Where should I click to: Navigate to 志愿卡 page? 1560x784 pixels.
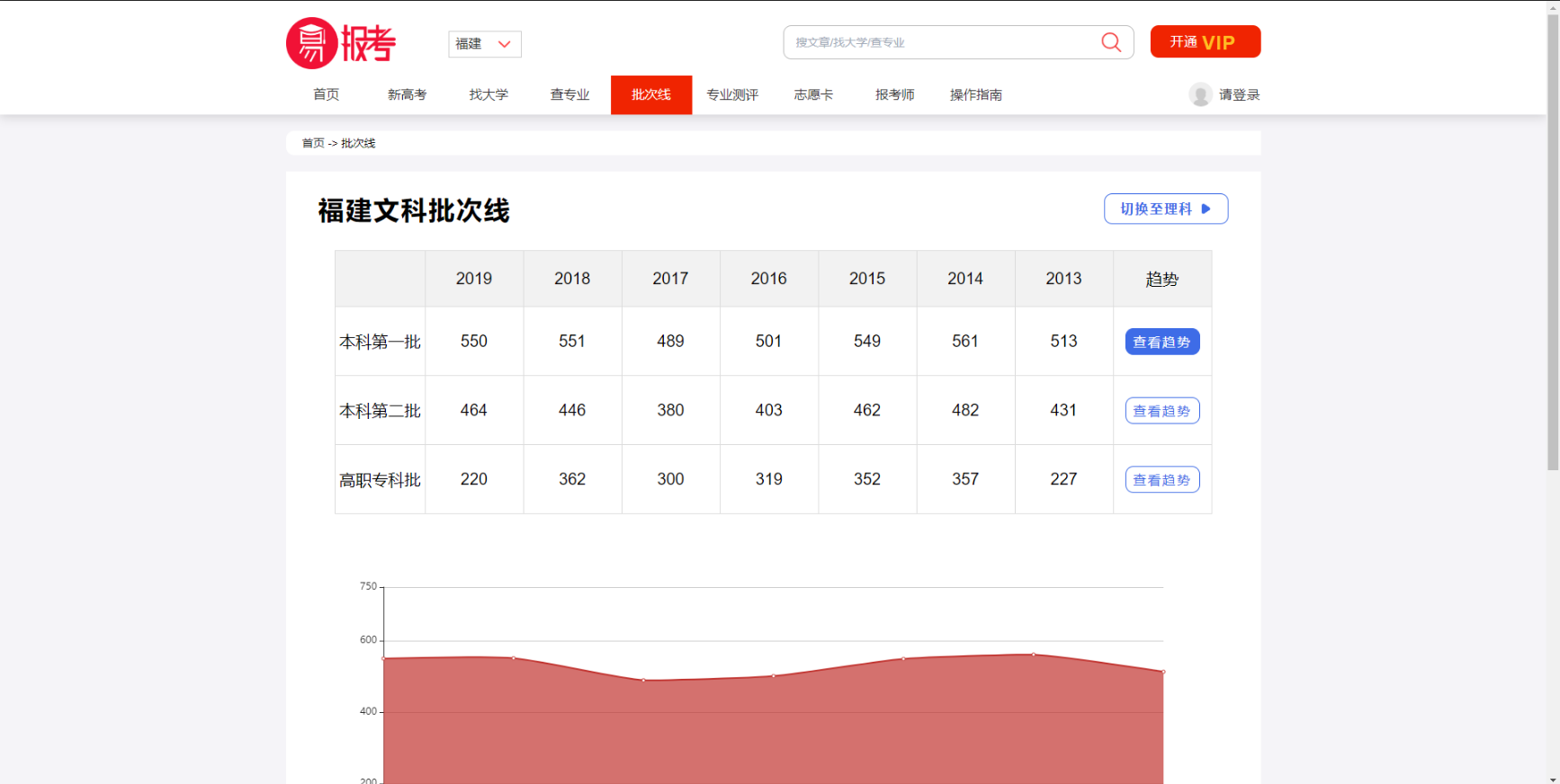click(x=813, y=94)
